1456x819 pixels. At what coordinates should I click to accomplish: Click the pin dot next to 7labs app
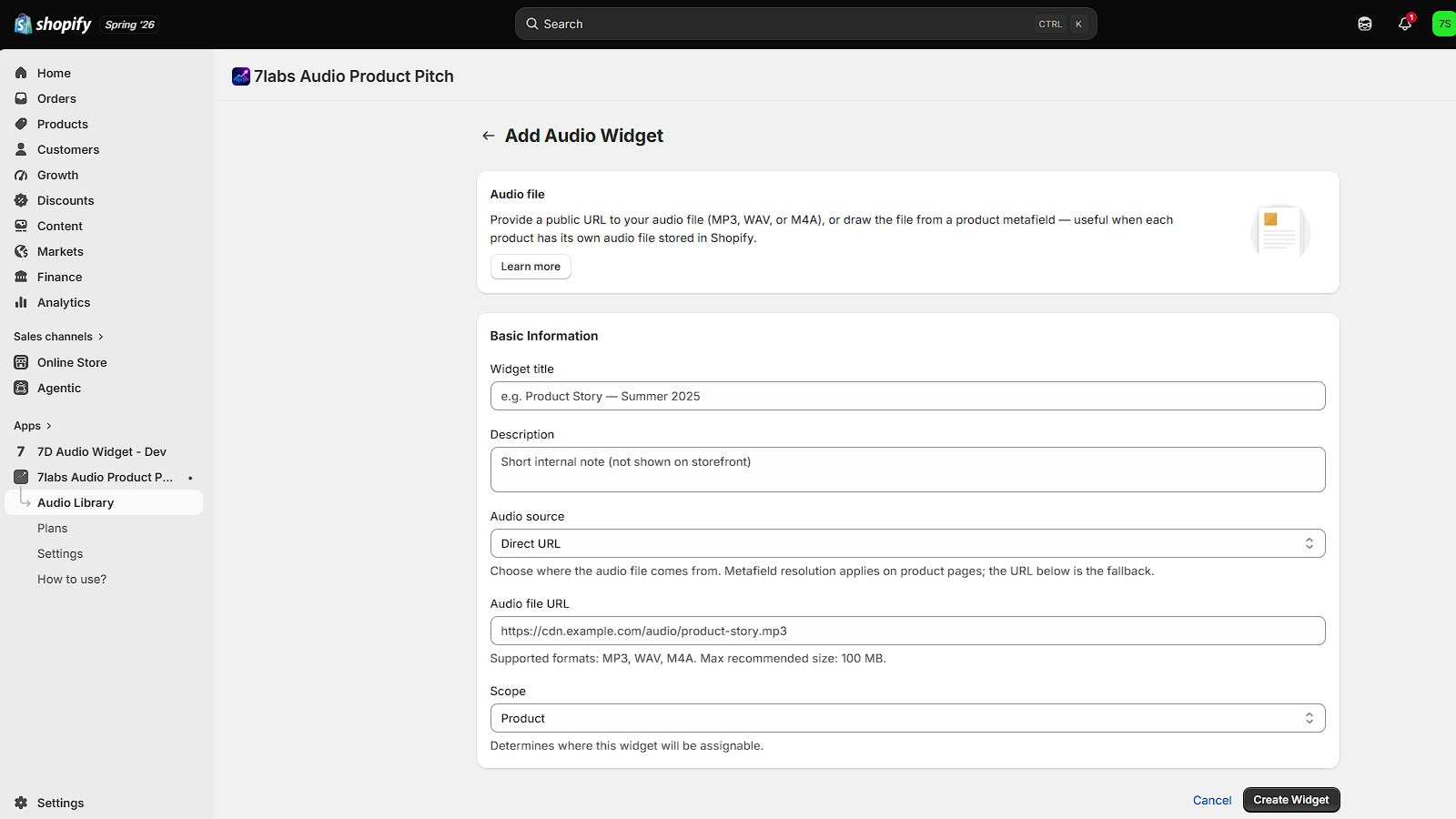coord(190,478)
